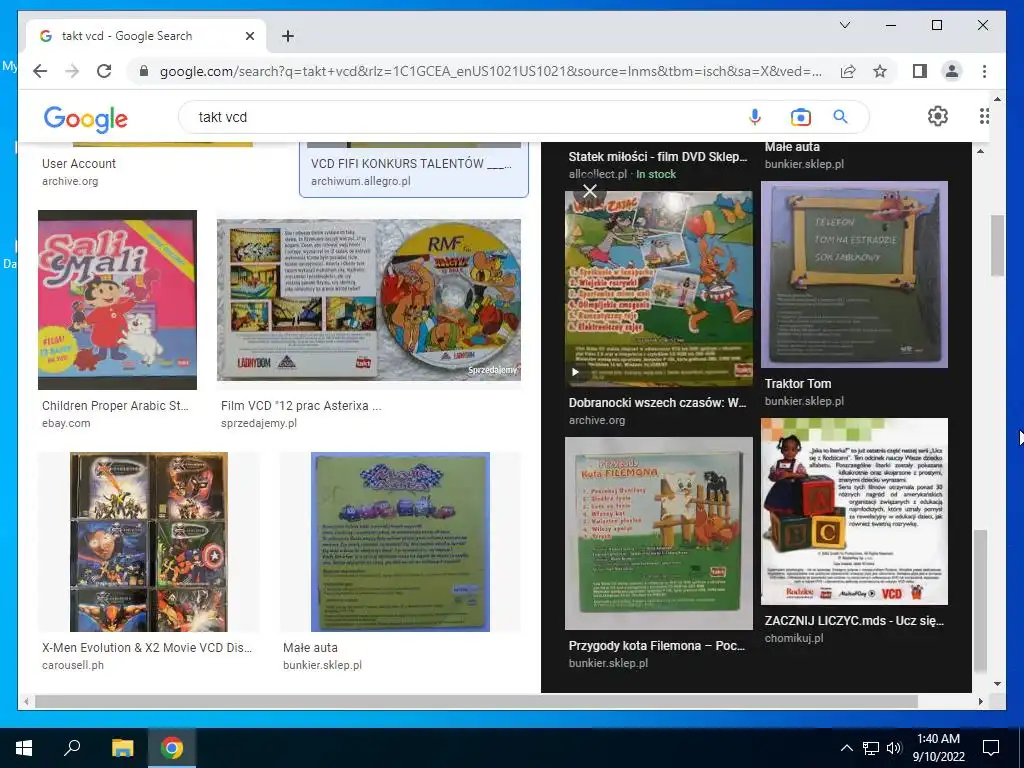Click the Statek miłości film DVD link
The width and height of the screenshot is (1024, 768).
pos(658,157)
